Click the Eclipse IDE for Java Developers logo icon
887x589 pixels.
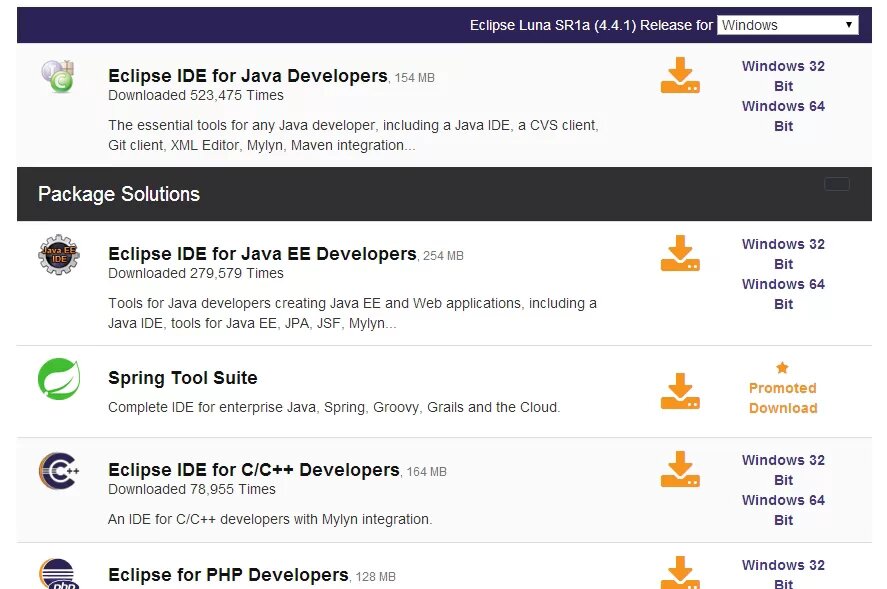[58, 76]
